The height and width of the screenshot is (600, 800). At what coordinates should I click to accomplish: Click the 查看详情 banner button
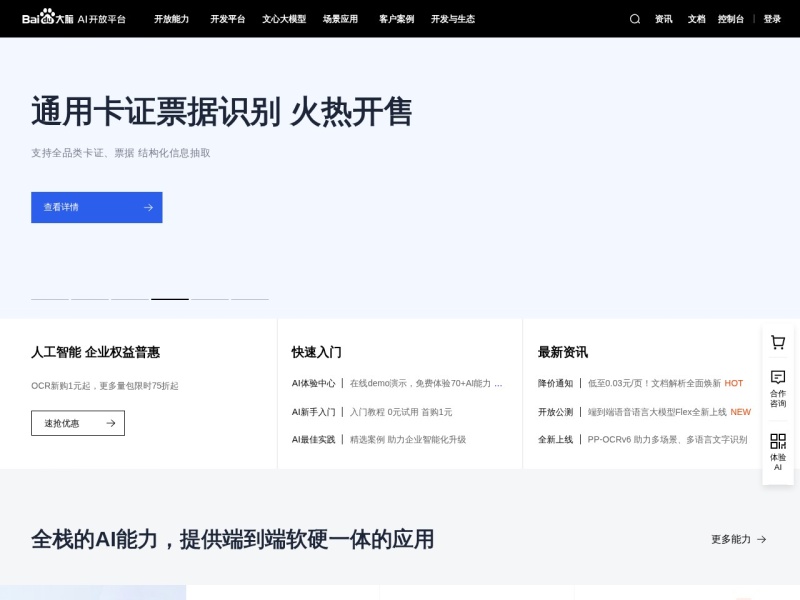97,207
